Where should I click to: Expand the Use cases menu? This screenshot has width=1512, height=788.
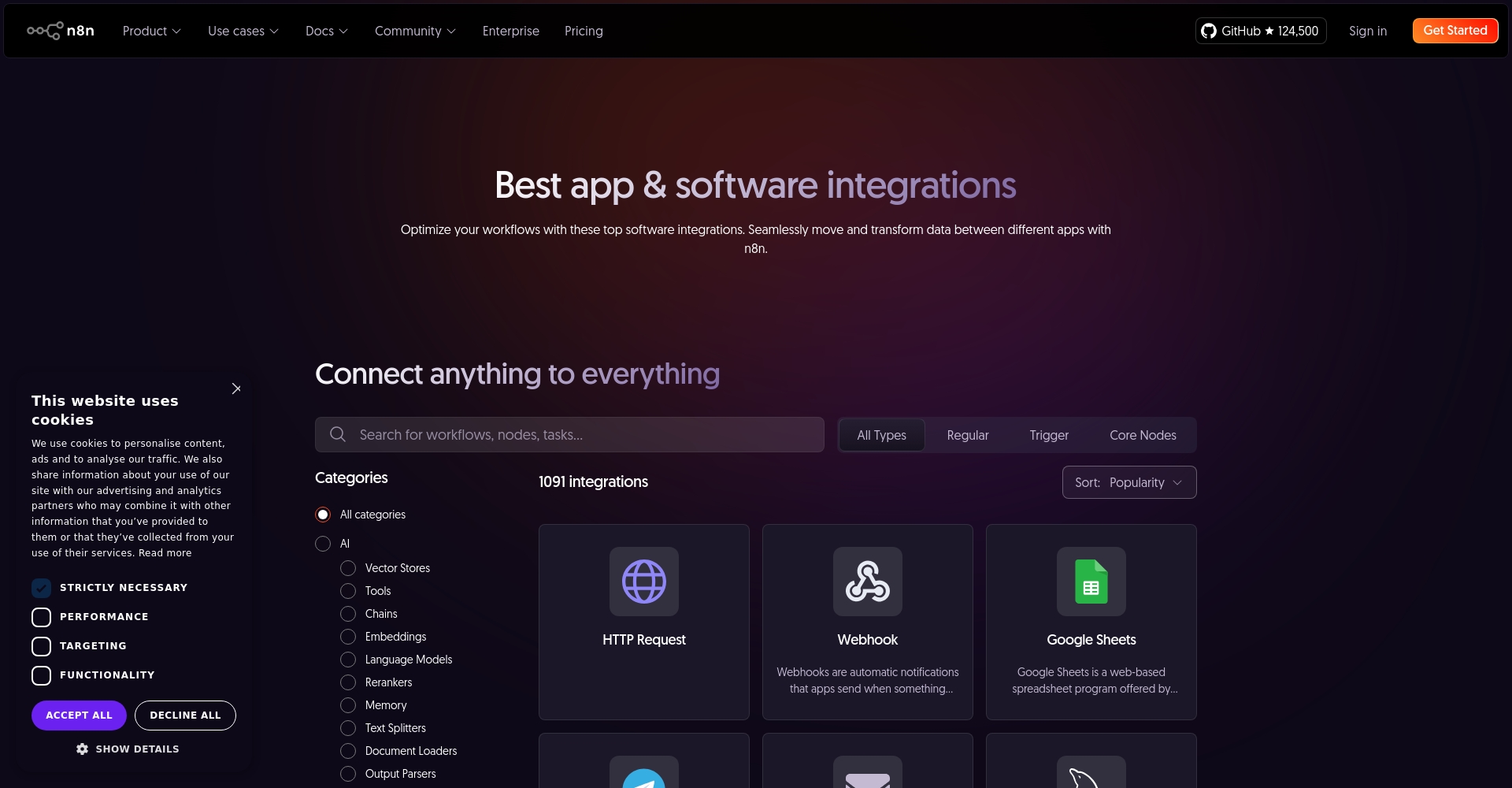[x=243, y=31]
